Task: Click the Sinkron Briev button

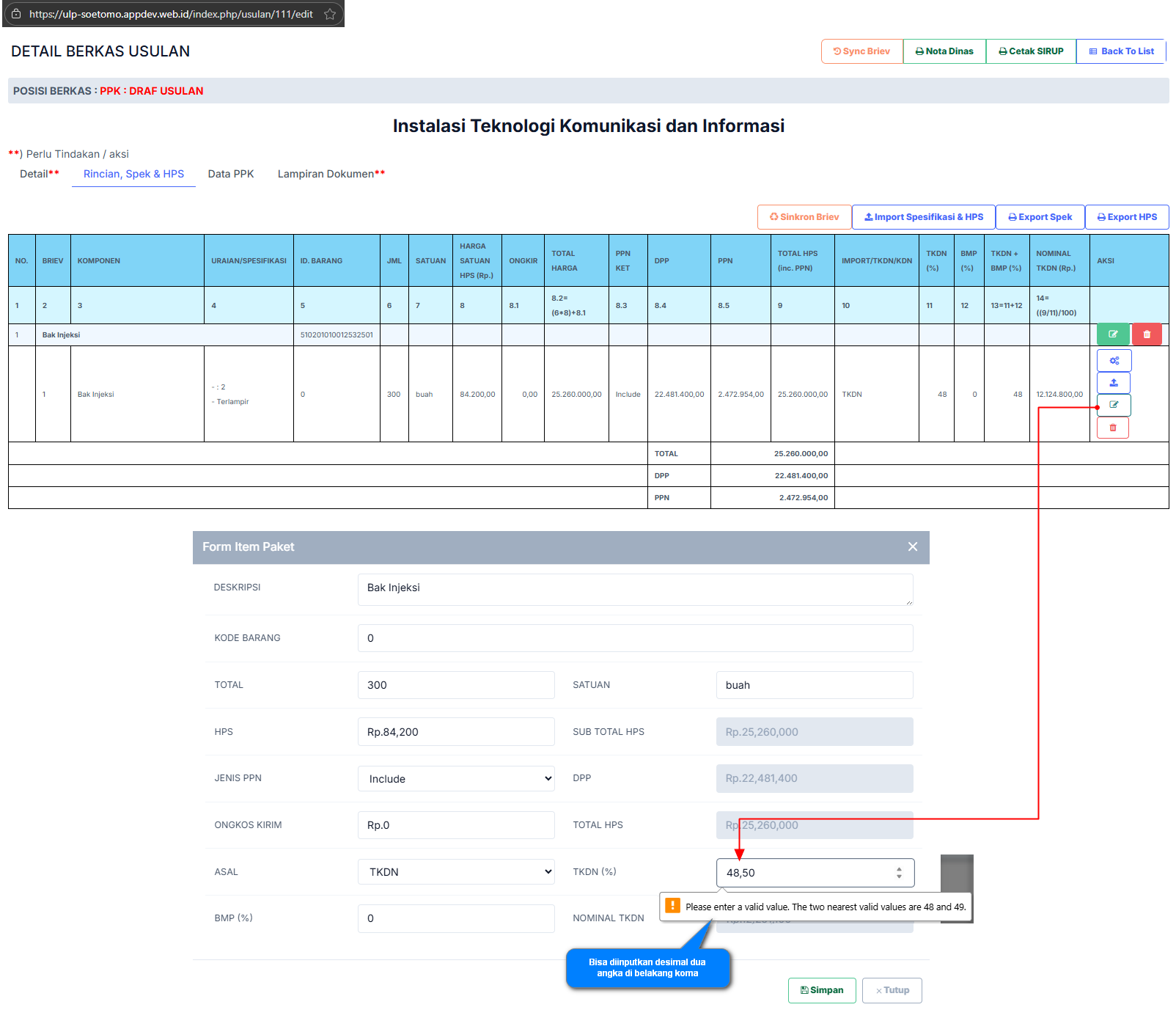Action: [x=804, y=217]
